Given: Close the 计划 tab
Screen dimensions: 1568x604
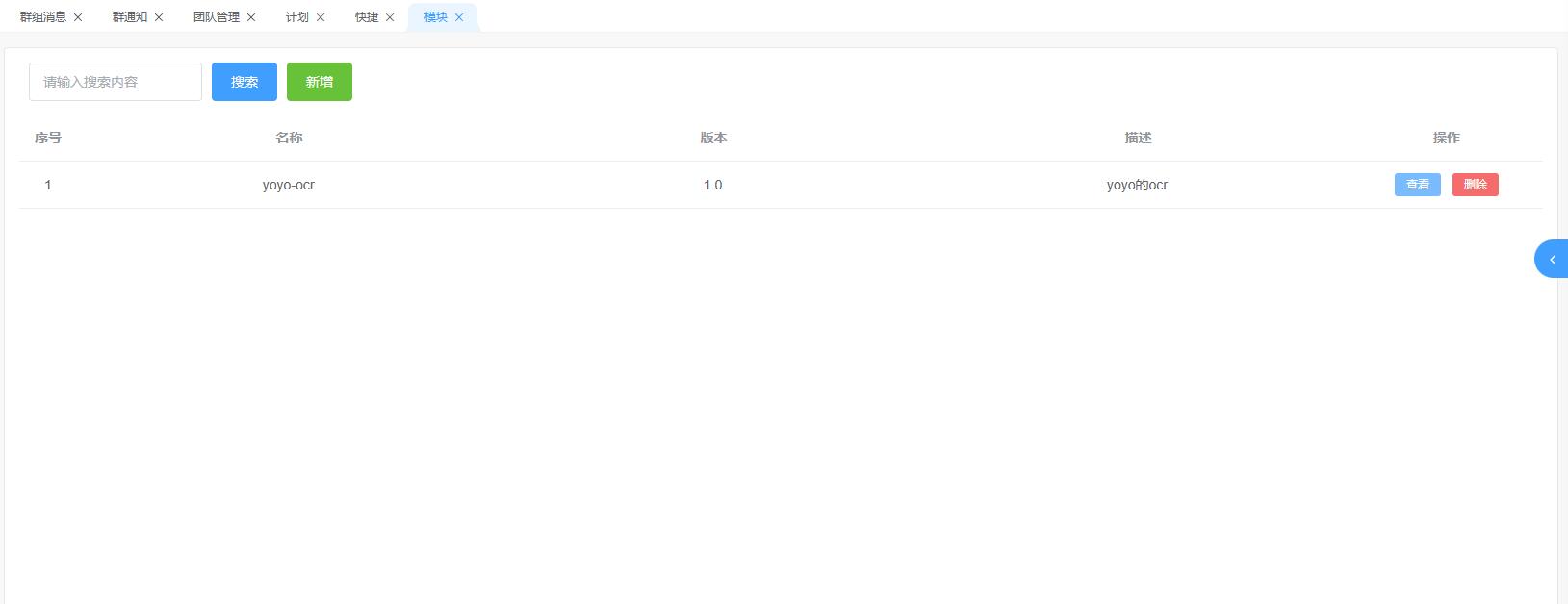Looking at the screenshot, I should click(321, 17).
